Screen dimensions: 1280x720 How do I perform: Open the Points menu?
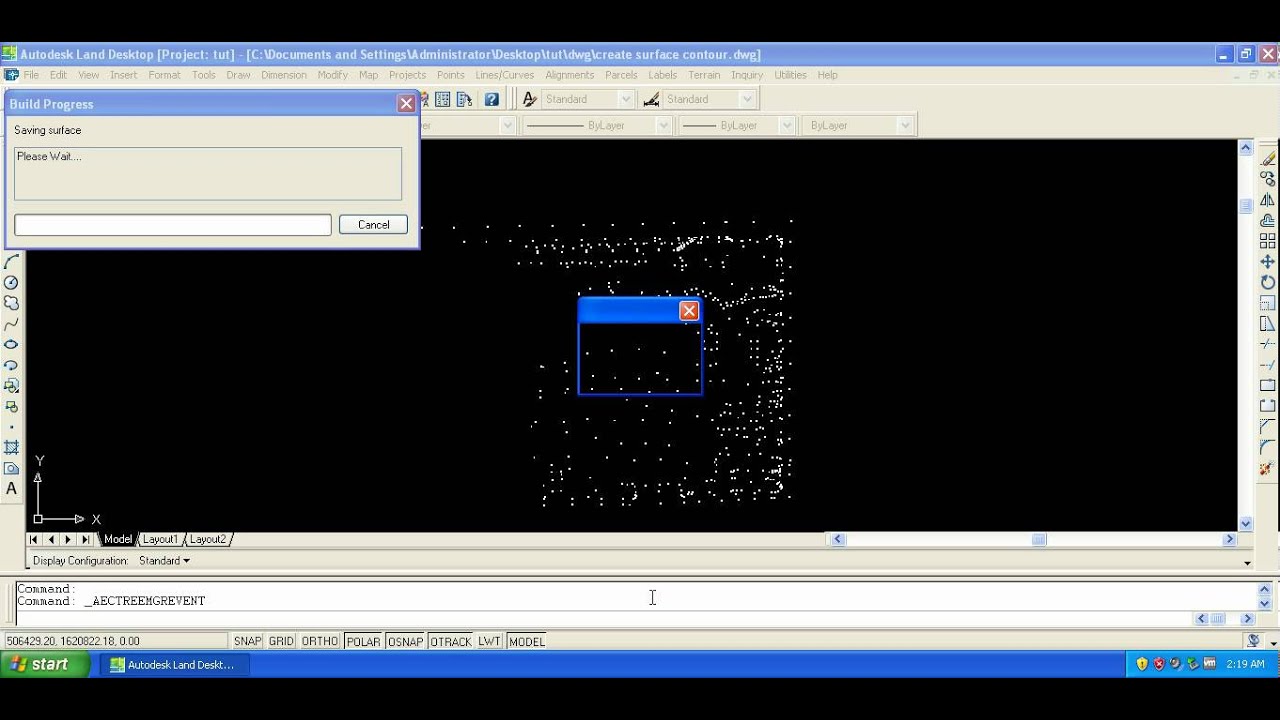[x=450, y=75]
